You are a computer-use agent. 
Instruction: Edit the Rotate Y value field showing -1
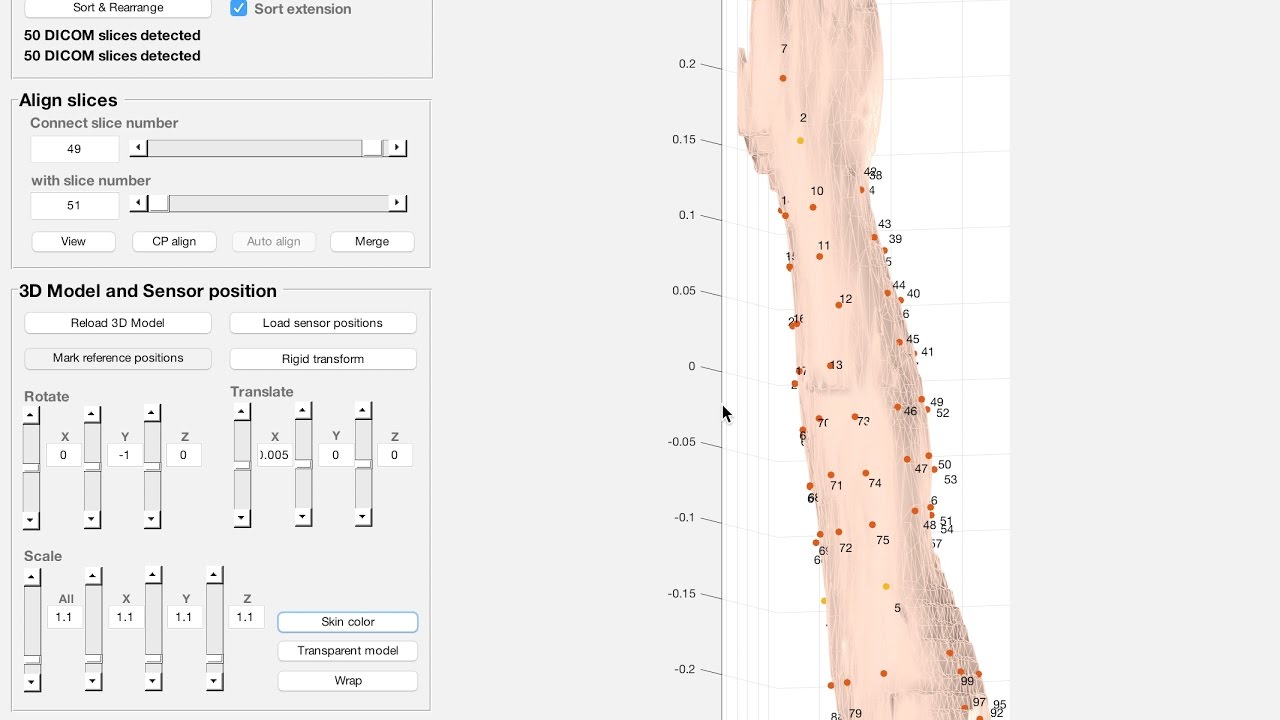click(124, 455)
